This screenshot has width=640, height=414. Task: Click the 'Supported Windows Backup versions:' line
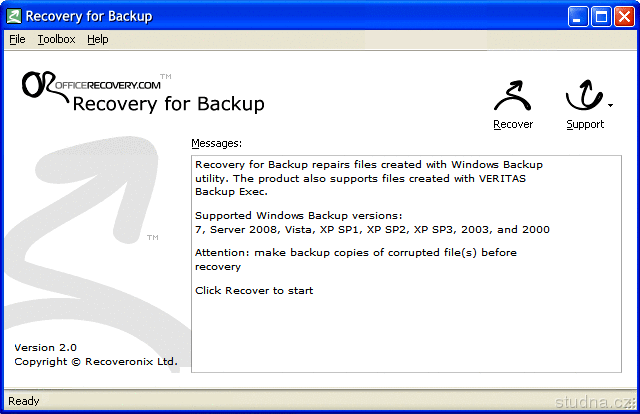298,216
